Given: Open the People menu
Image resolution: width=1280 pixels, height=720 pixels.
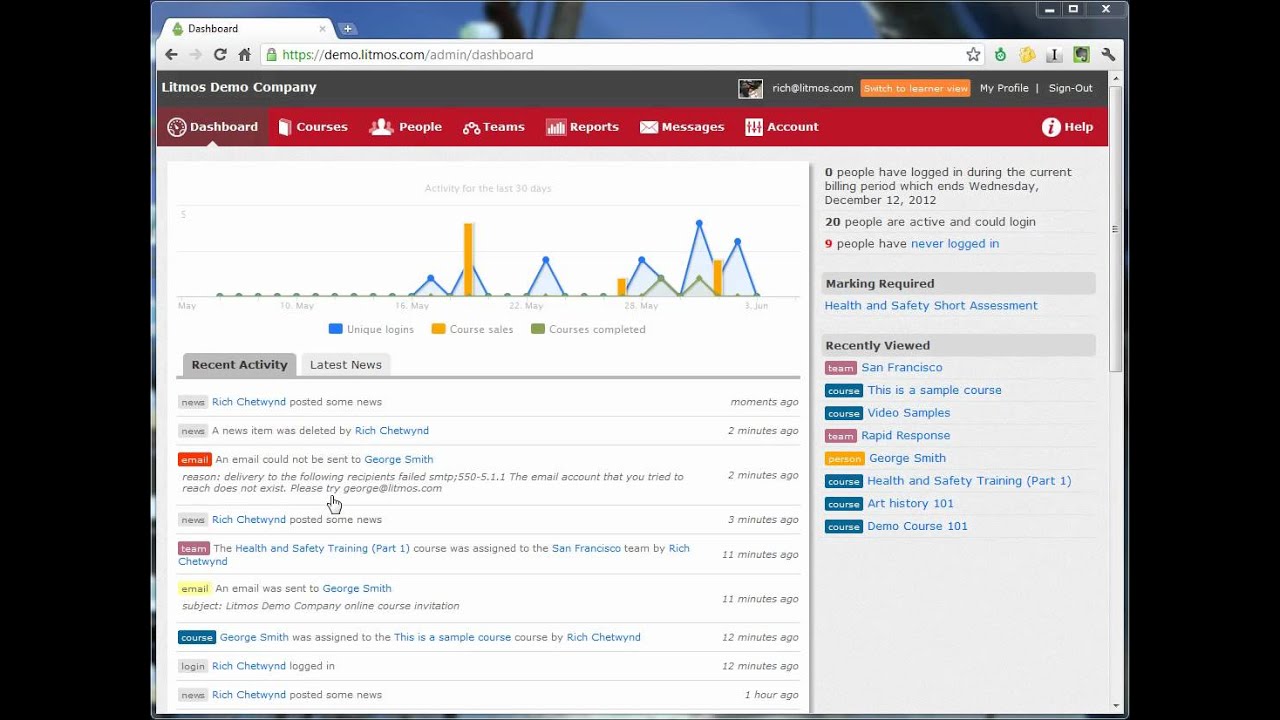Looking at the screenshot, I should pyautogui.click(x=406, y=127).
